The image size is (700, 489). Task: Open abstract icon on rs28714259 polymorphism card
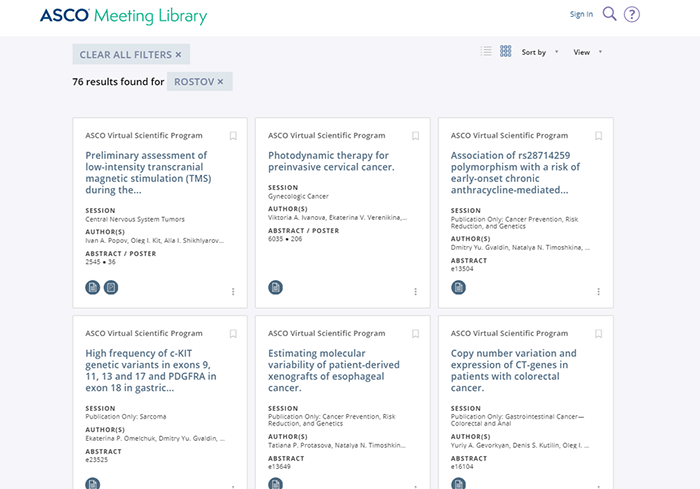click(x=458, y=288)
